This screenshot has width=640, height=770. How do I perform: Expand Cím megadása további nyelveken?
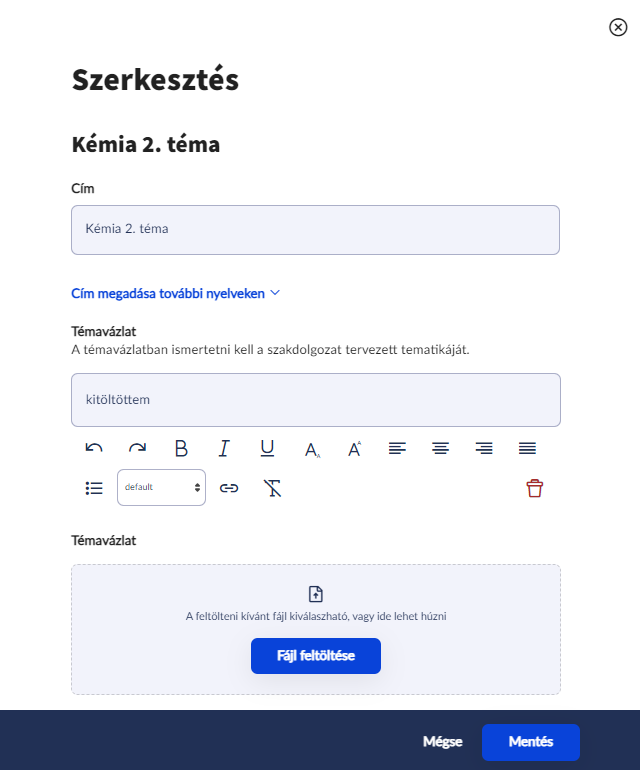[176, 294]
